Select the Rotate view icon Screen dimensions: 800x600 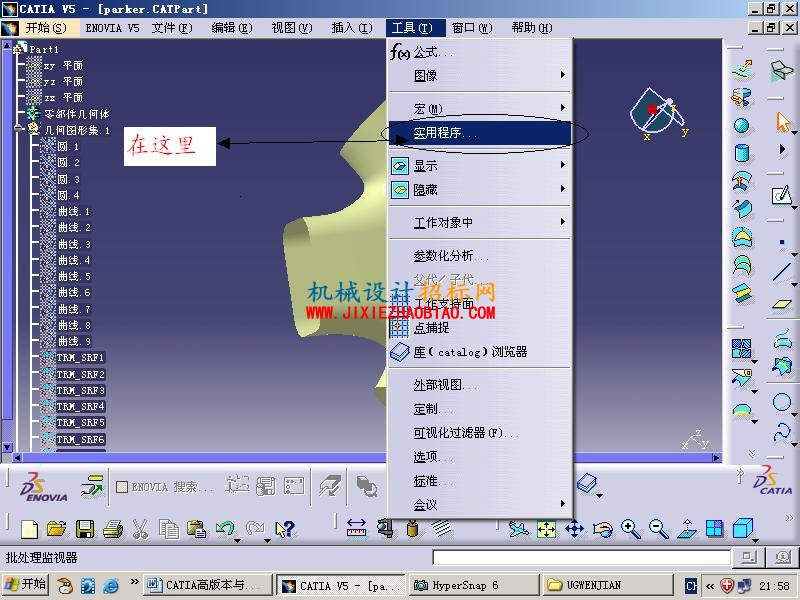click(x=603, y=529)
